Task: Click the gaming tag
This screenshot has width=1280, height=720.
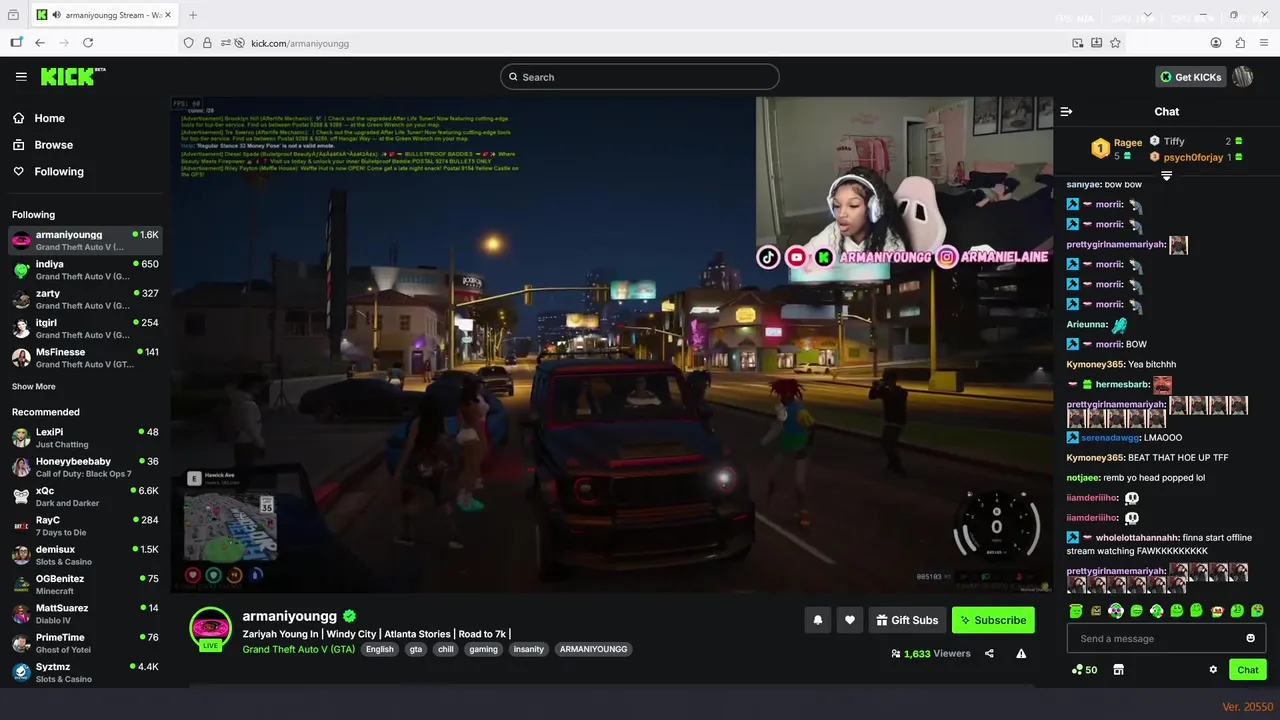Action: coord(484,650)
